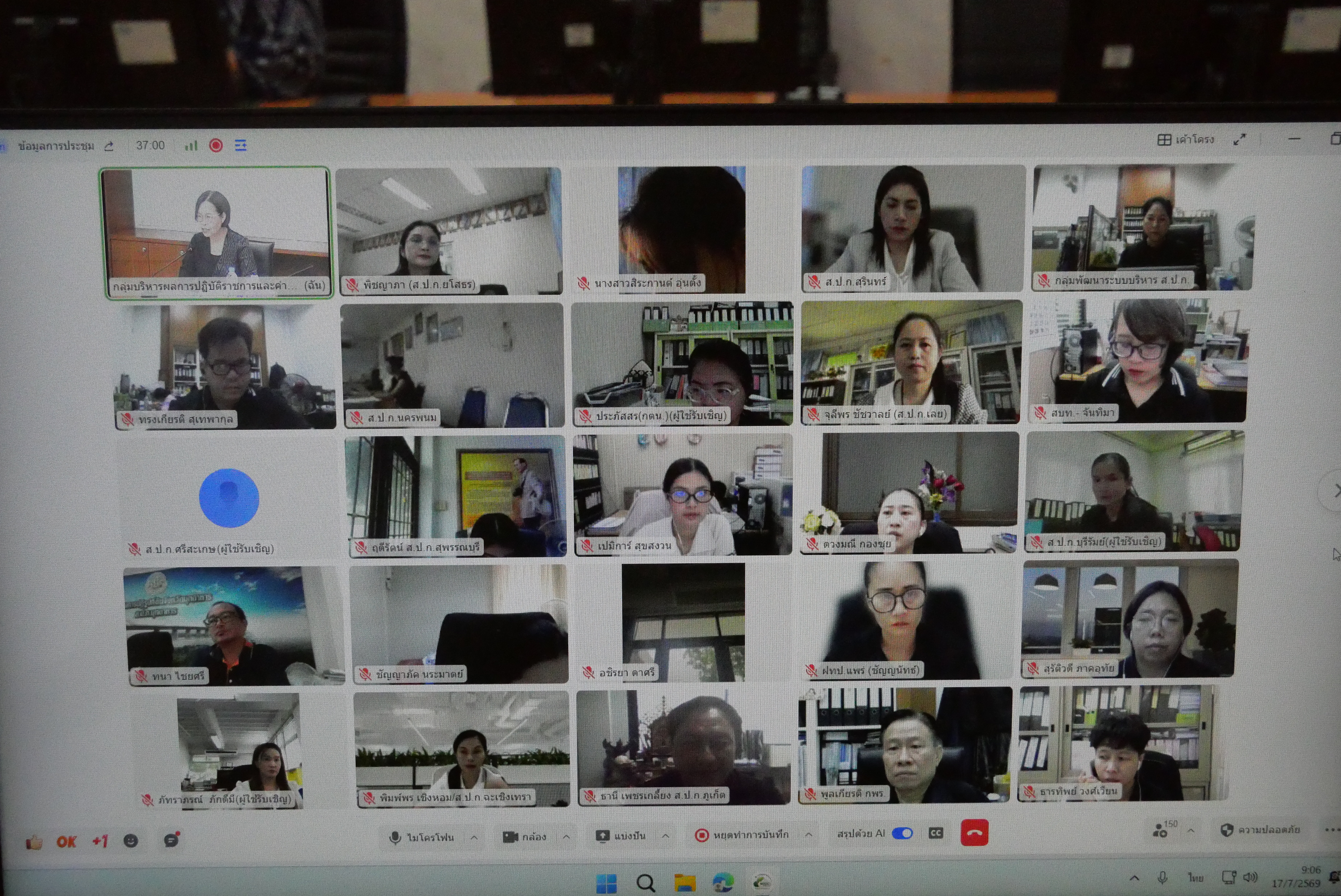Check the network signal strength icon

(x=191, y=146)
